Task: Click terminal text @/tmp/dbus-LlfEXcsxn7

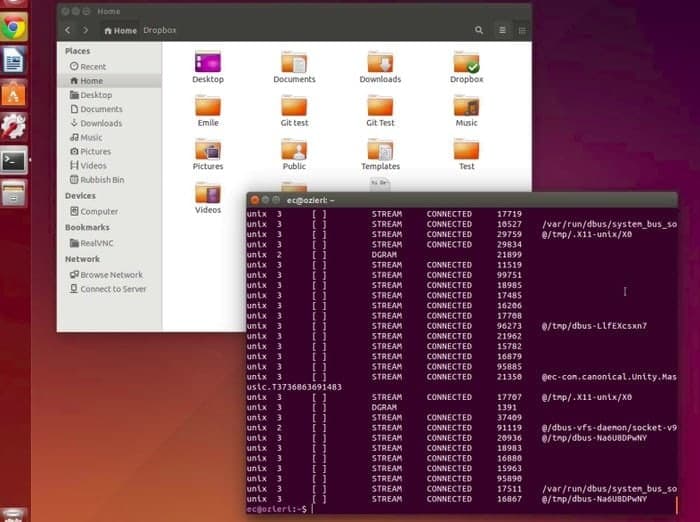Action: click(x=594, y=326)
